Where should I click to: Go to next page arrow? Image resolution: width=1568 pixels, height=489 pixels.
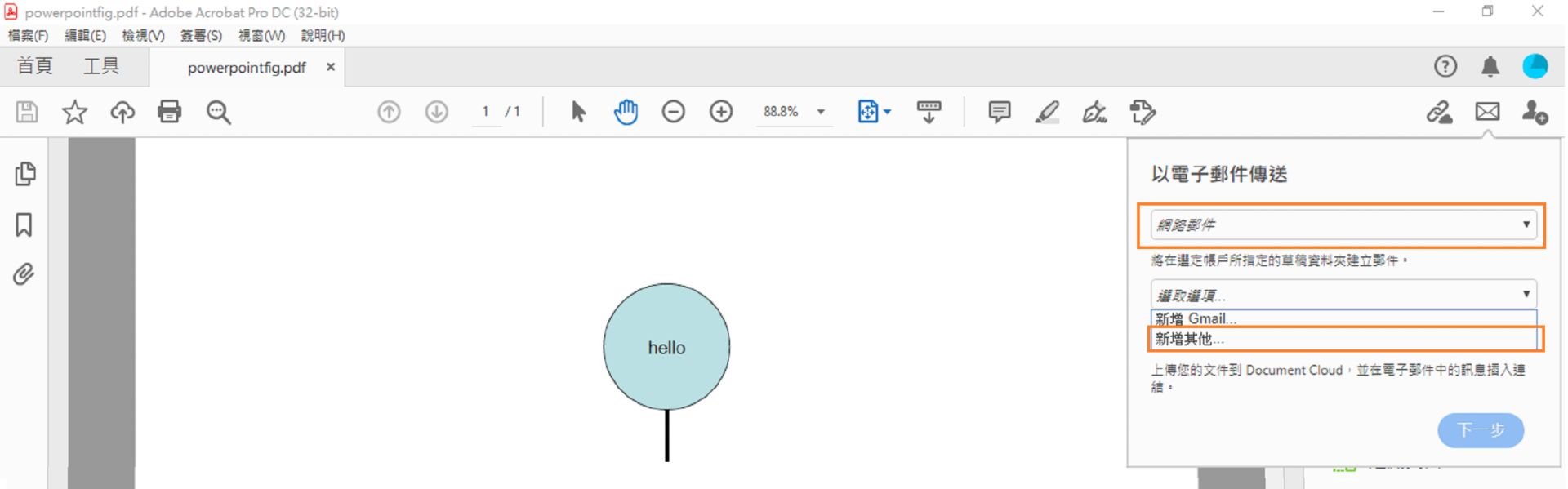[x=437, y=112]
